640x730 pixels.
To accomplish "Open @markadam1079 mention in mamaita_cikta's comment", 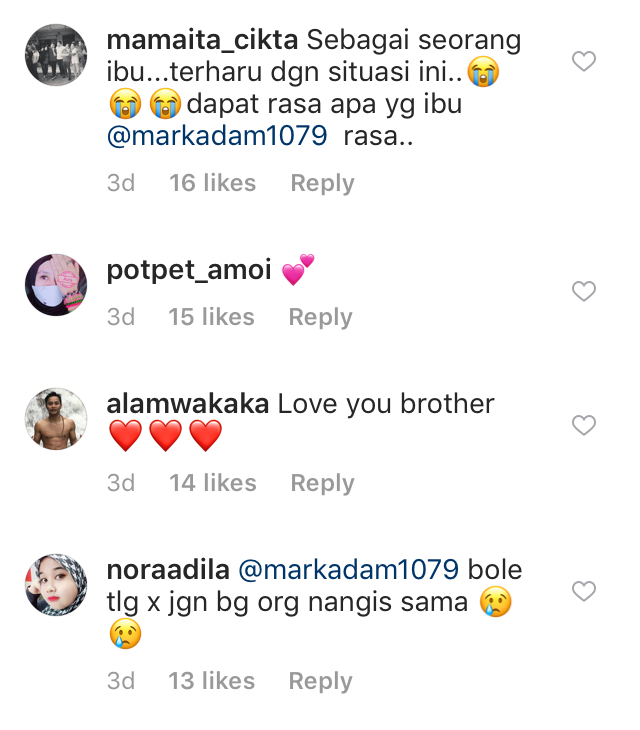I will [x=217, y=136].
